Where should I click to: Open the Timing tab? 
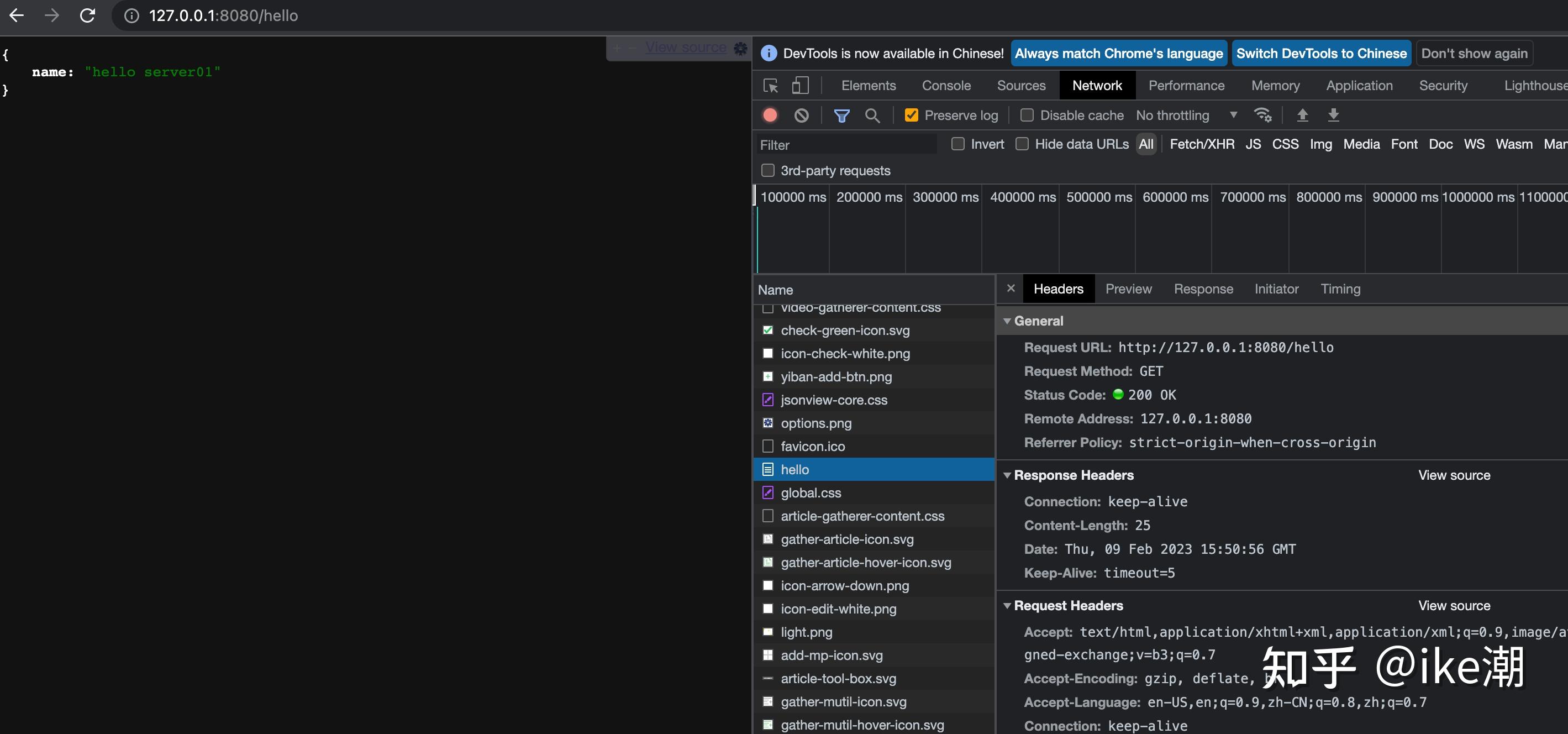point(1340,289)
